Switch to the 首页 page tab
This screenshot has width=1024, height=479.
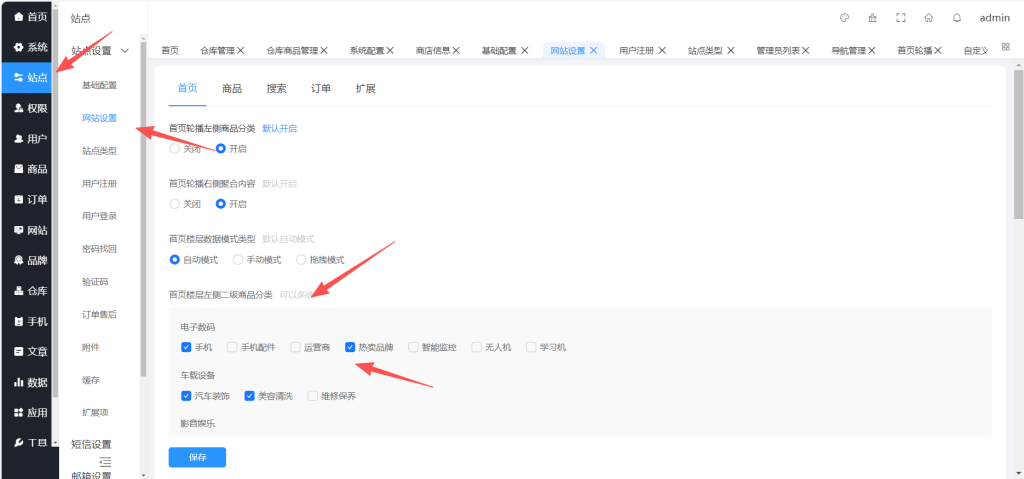pyautogui.click(x=170, y=50)
